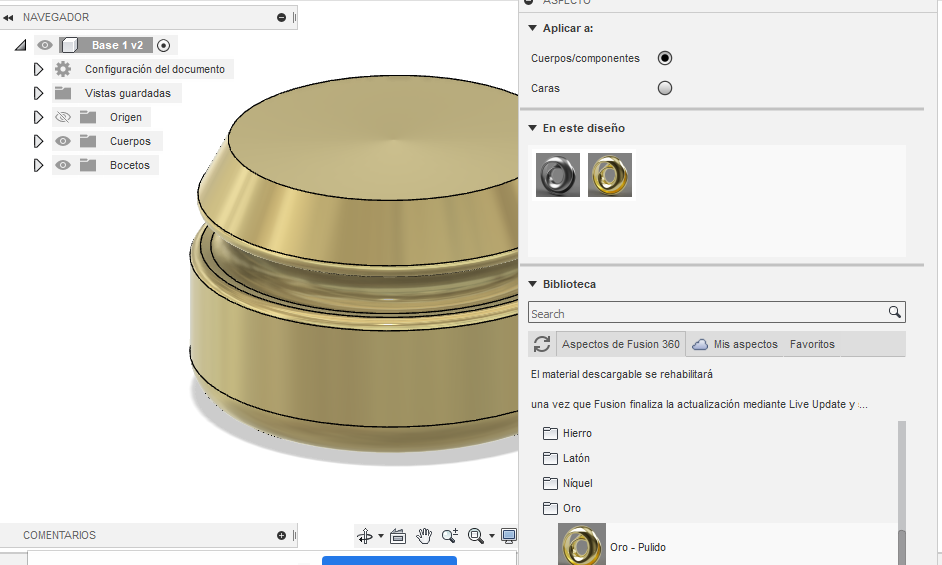This screenshot has height=565, width=942.
Task: Open the Níquel material folder
Action: [568, 483]
